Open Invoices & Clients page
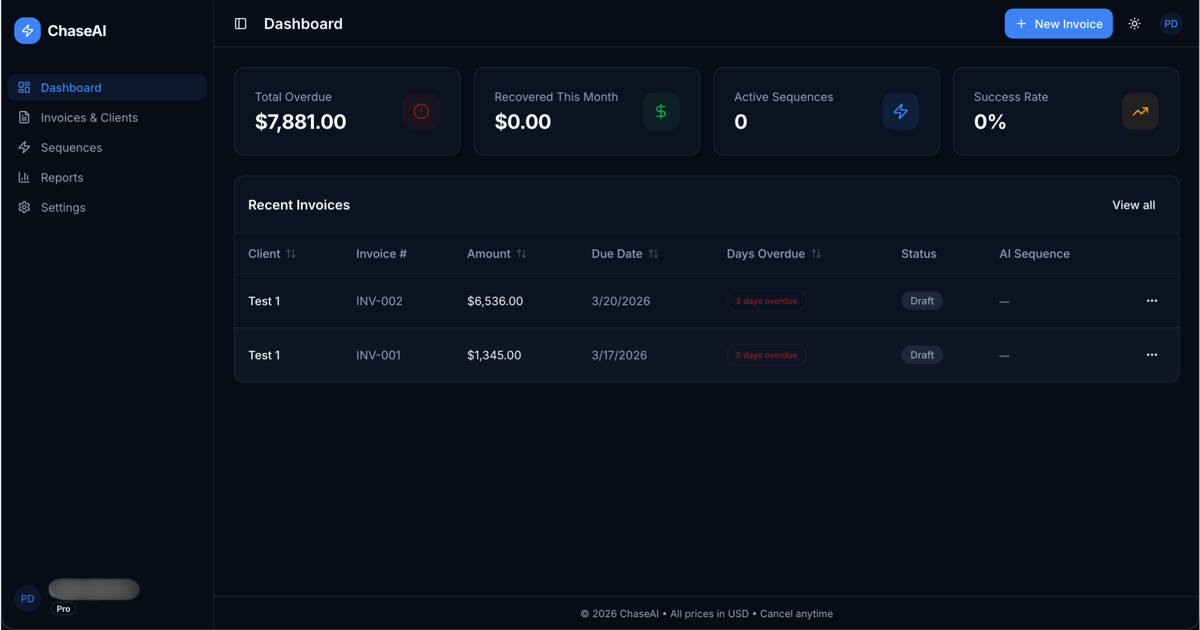This screenshot has height=630, width=1200. [x=107, y=118]
